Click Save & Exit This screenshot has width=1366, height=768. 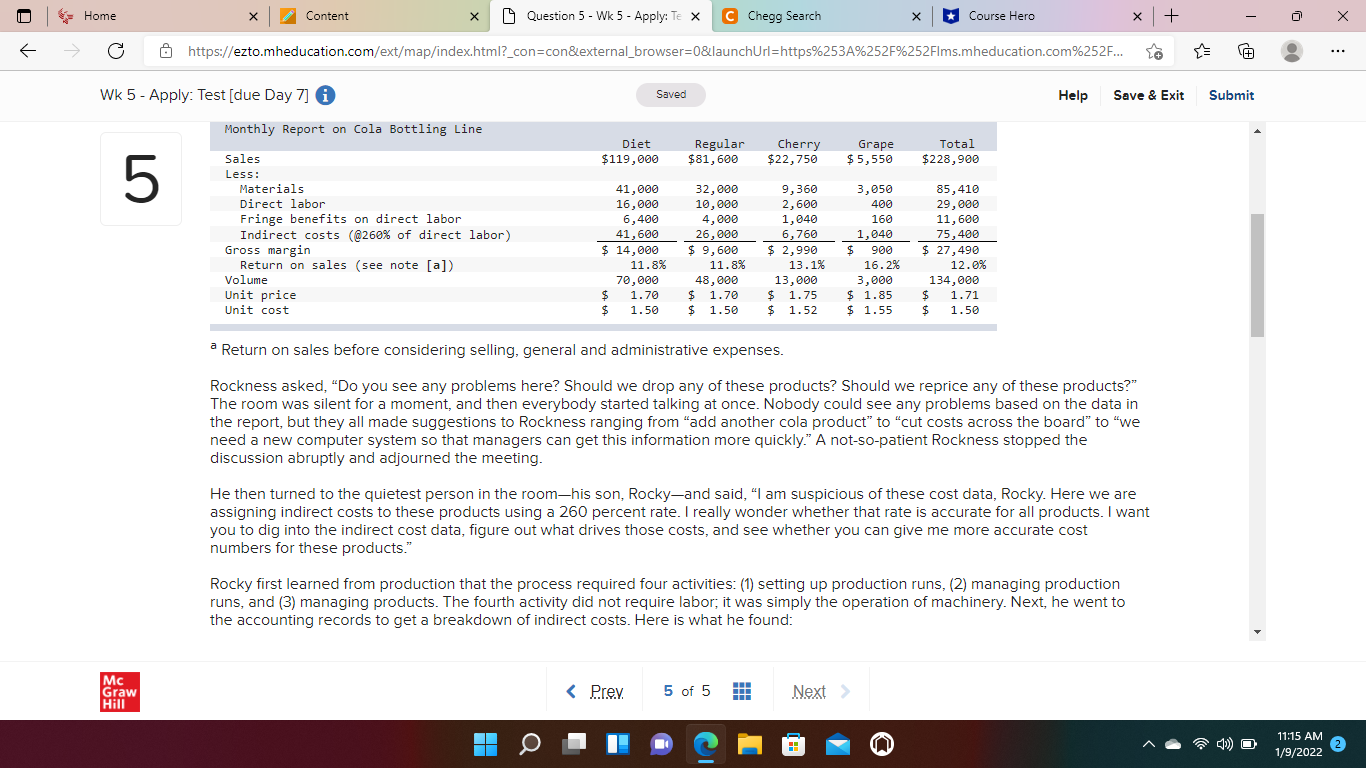tap(1149, 95)
